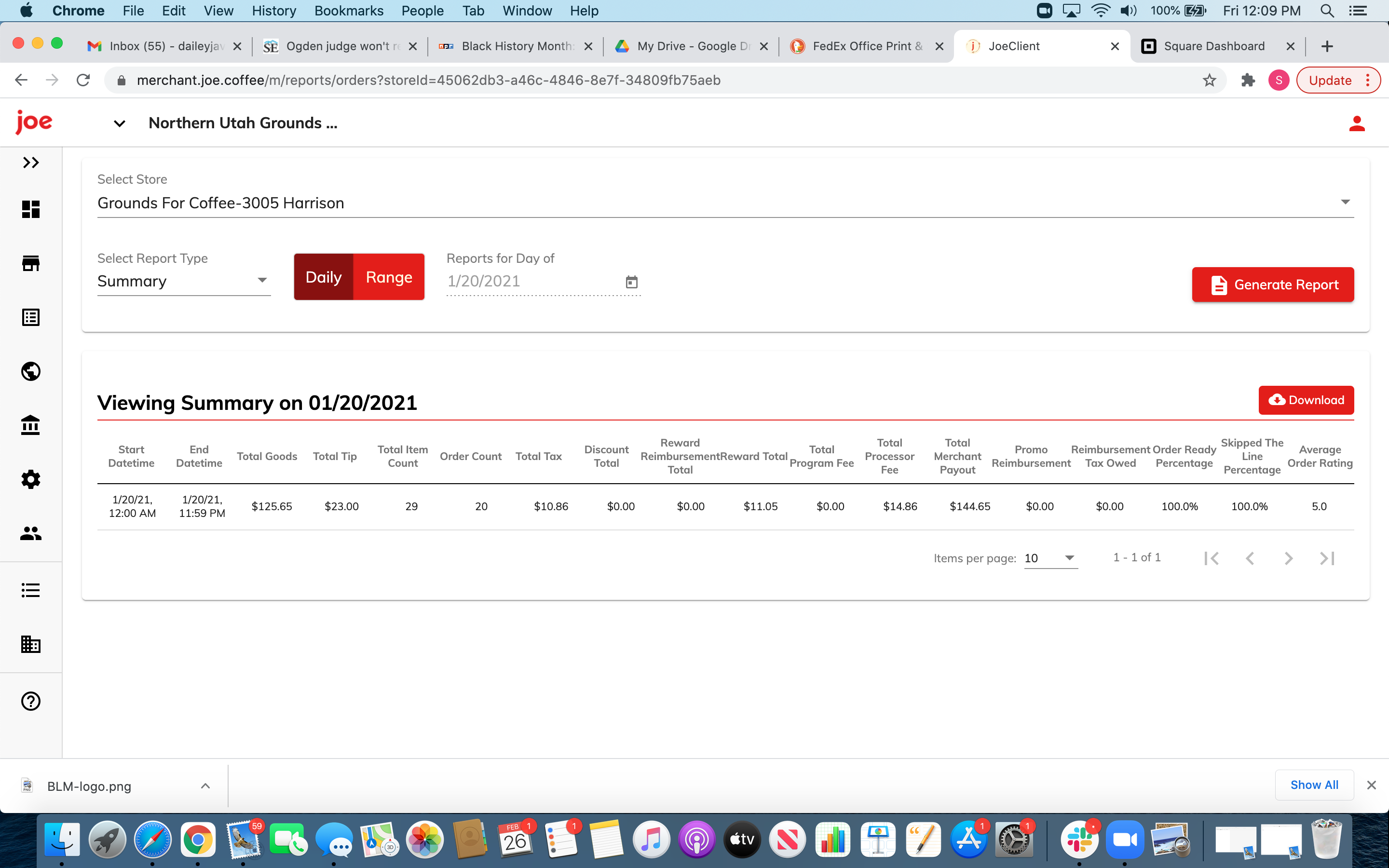Image resolution: width=1389 pixels, height=868 pixels.
Task: Open Chrome profile avatar S
Action: (1279, 81)
